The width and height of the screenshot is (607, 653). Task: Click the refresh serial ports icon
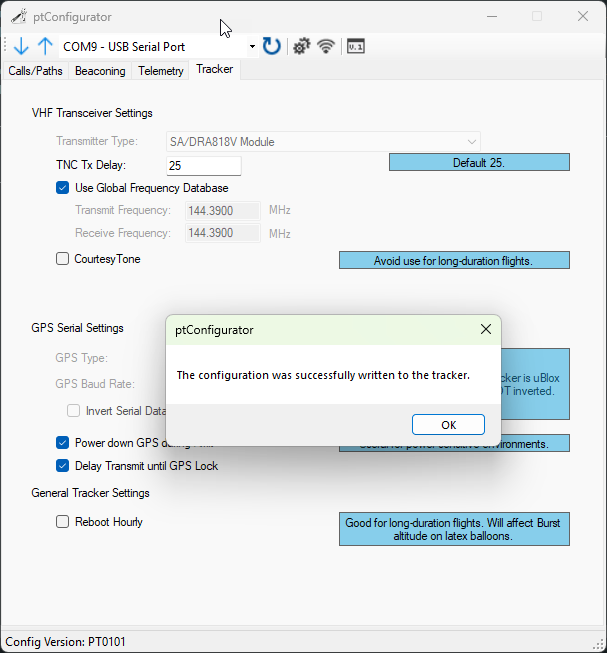[272, 46]
